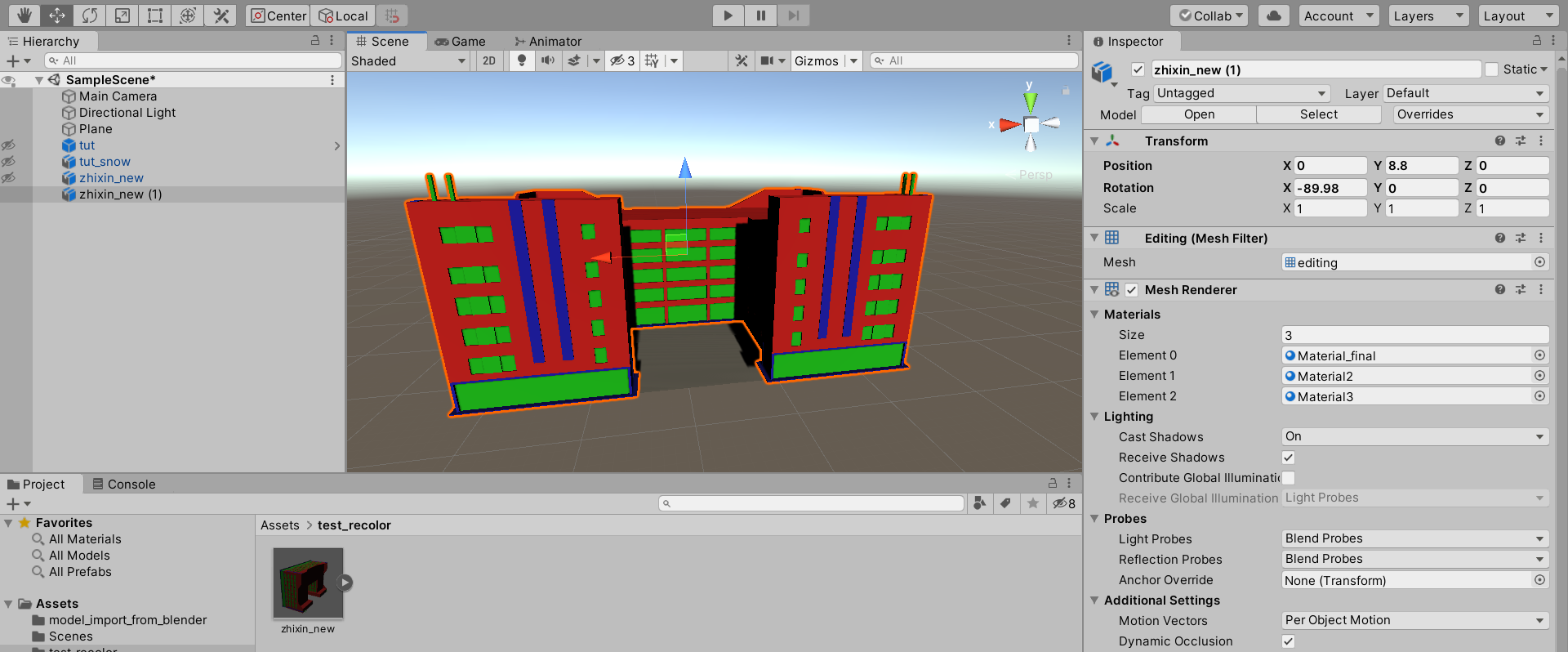Select the Transform tool

pos(188,16)
